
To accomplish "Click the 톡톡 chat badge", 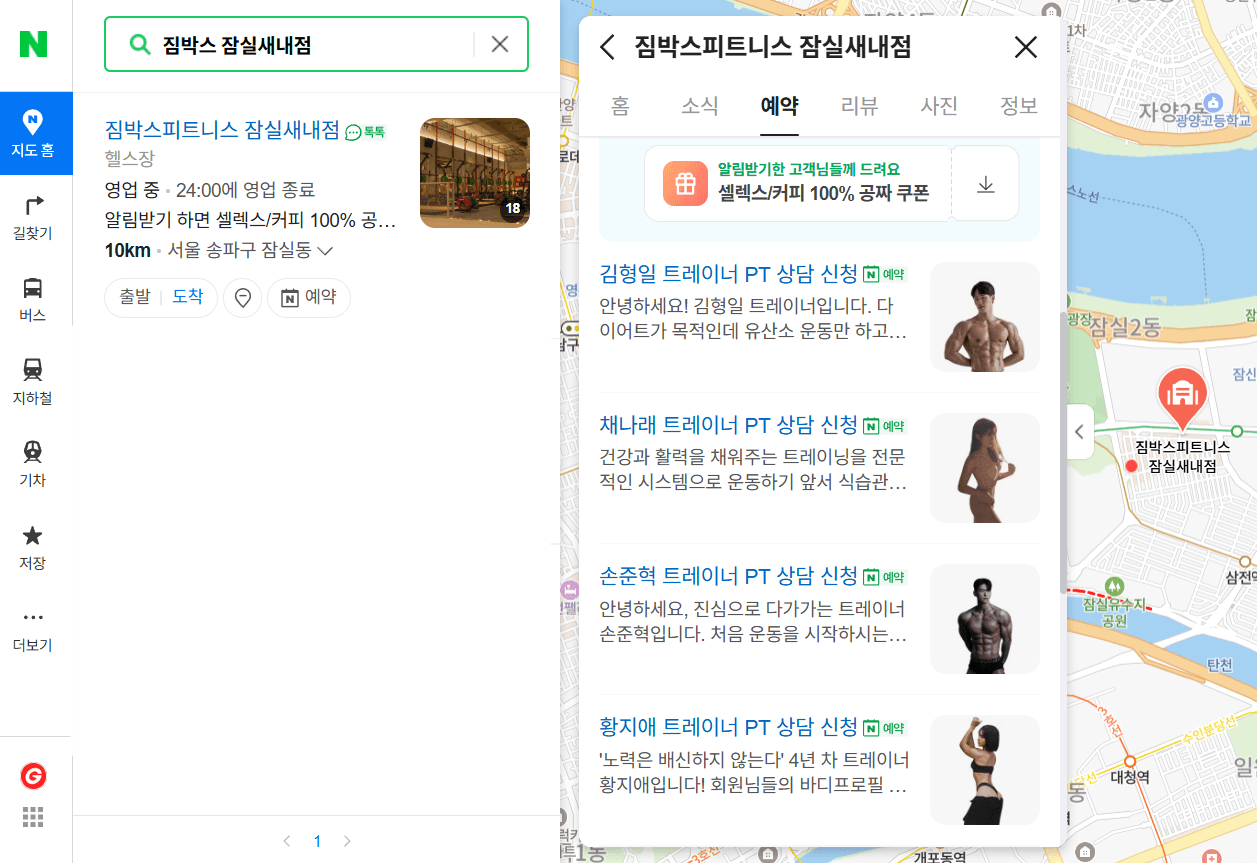I will click(x=365, y=131).
